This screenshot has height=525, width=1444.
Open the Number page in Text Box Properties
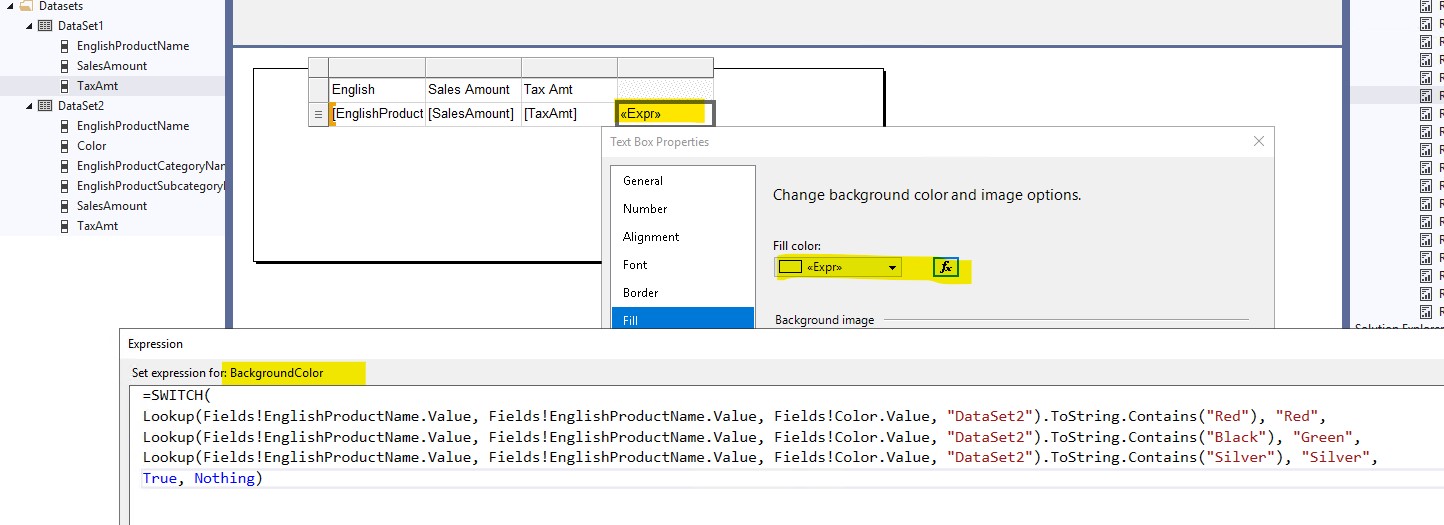pos(683,209)
